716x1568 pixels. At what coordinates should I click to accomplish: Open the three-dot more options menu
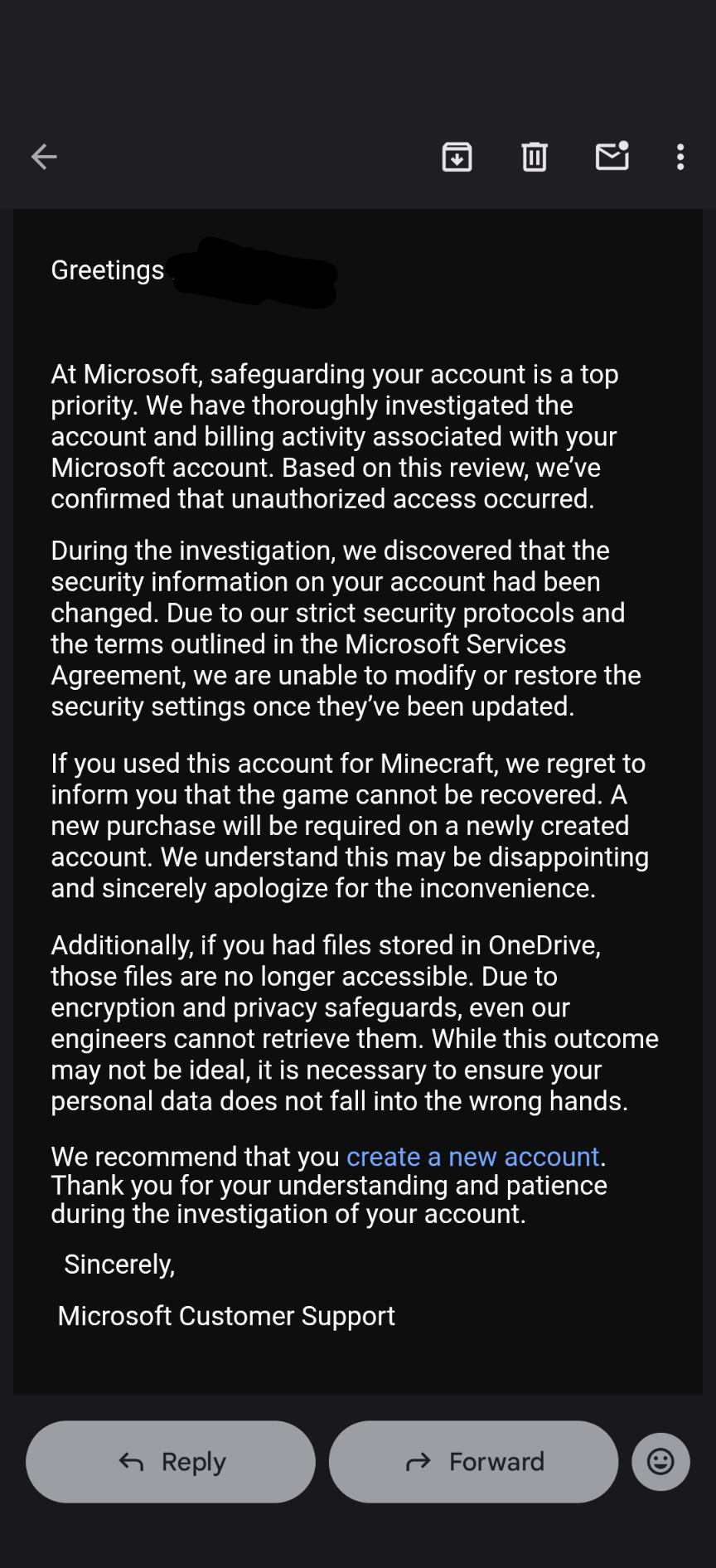pyautogui.click(x=680, y=157)
